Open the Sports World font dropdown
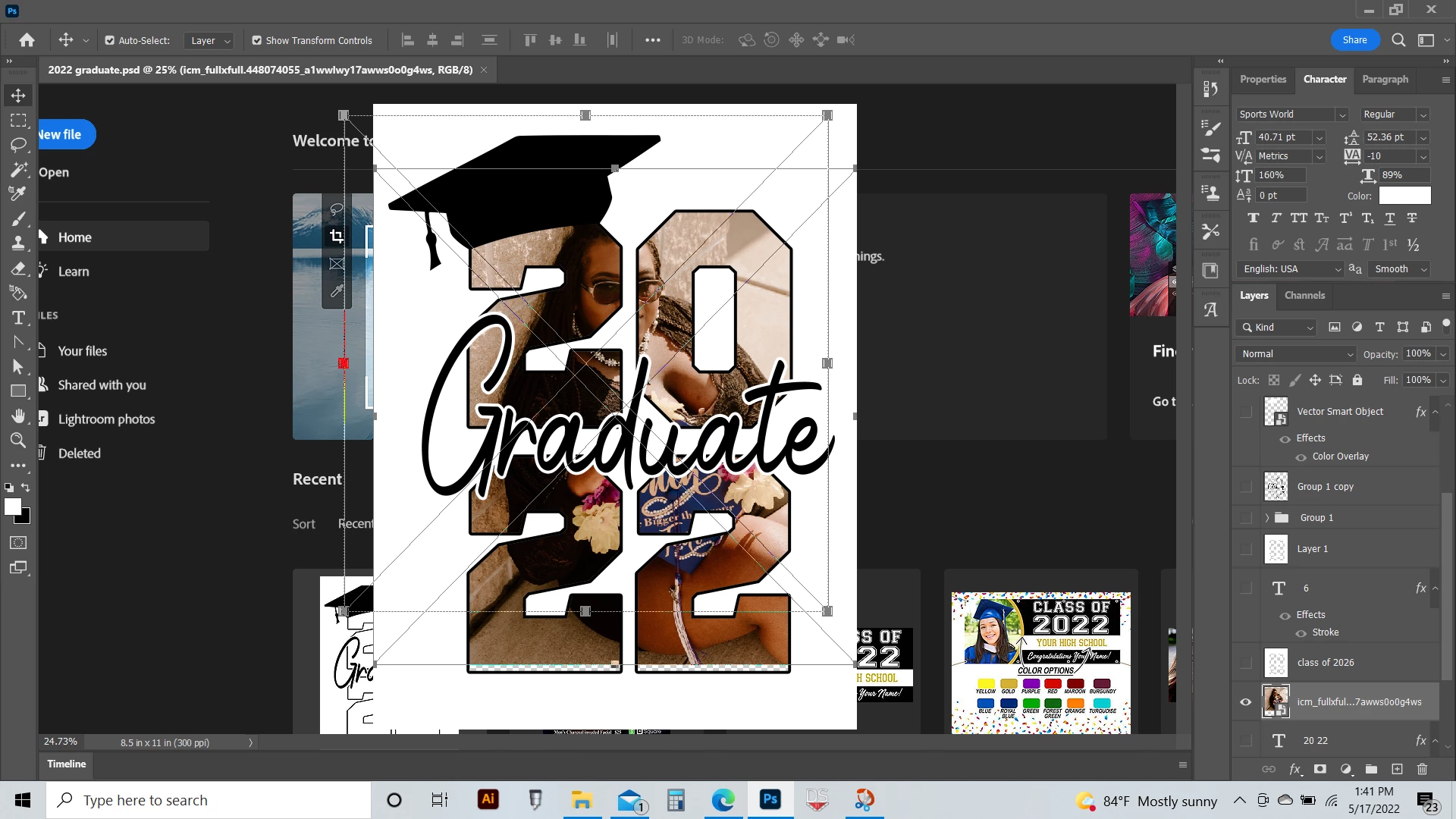This screenshot has width=1456, height=819. 1341,115
